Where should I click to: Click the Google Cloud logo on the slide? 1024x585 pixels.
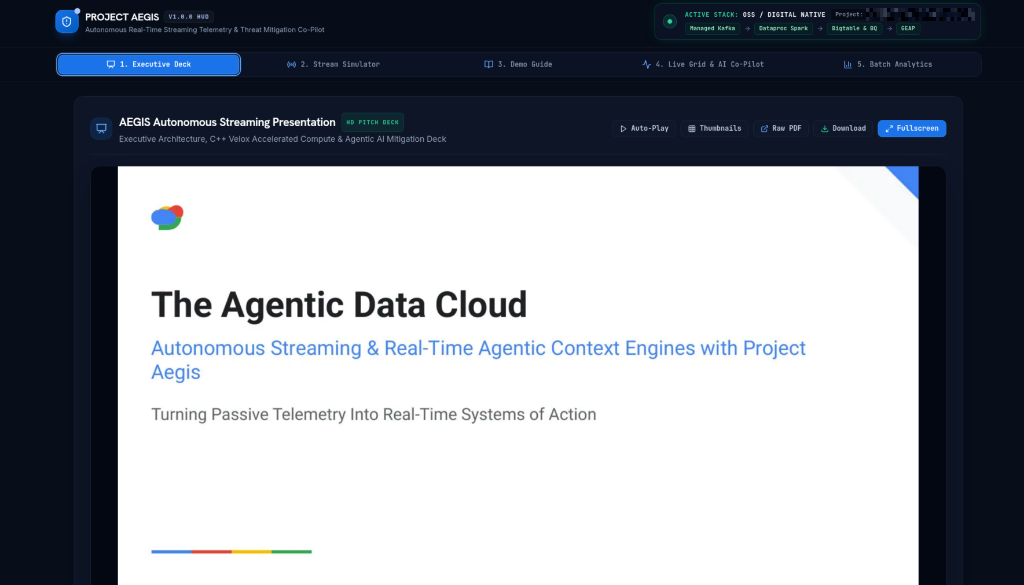point(167,217)
